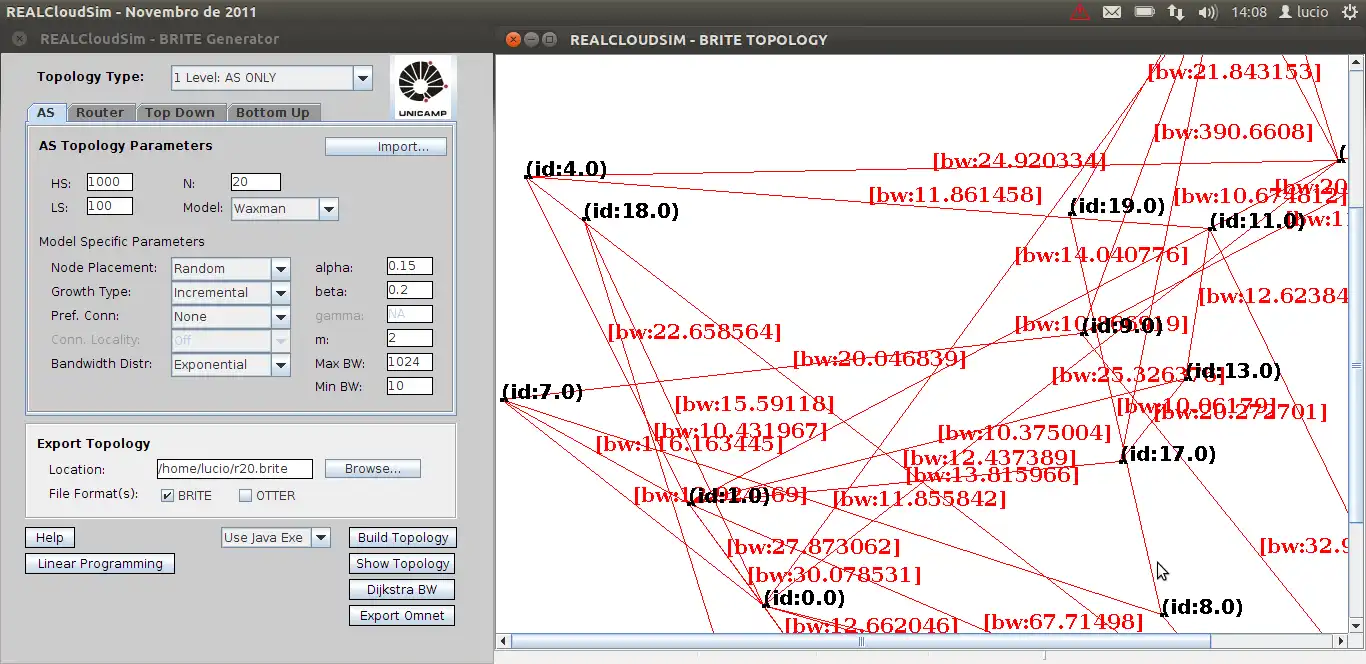Click node label id:4.0
This screenshot has width=1366, height=664.
pyautogui.click(x=567, y=170)
